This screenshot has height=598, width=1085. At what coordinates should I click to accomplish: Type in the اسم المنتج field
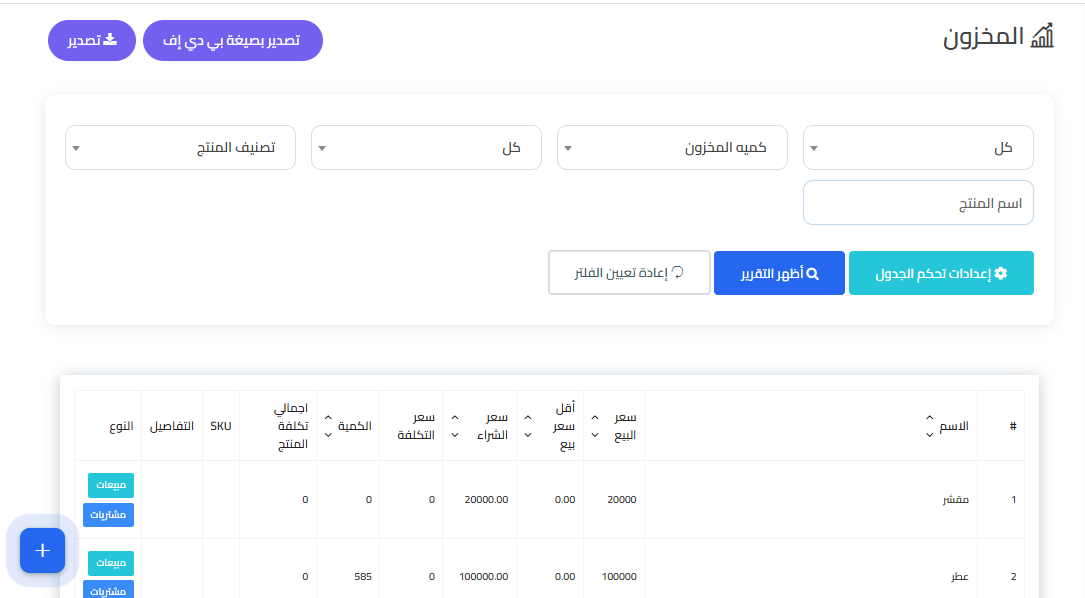pos(917,203)
